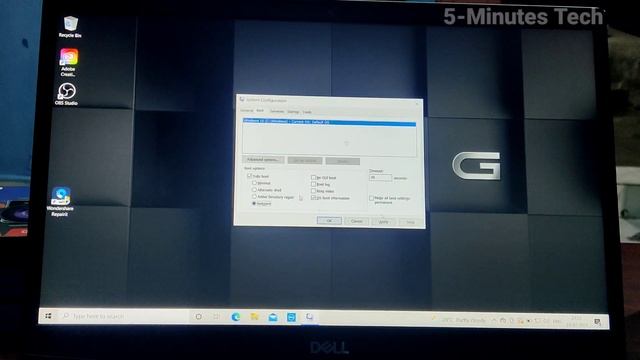Click the Delete boot entry button
The image size is (640, 360).
(x=342, y=161)
